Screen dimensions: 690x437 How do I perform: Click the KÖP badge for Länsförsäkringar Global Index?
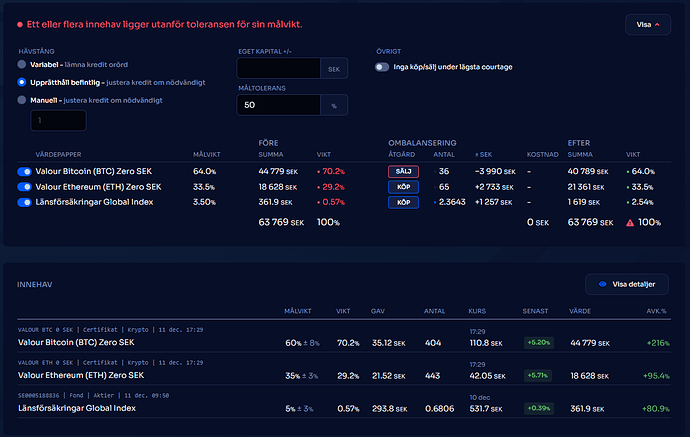click(402, 202)
